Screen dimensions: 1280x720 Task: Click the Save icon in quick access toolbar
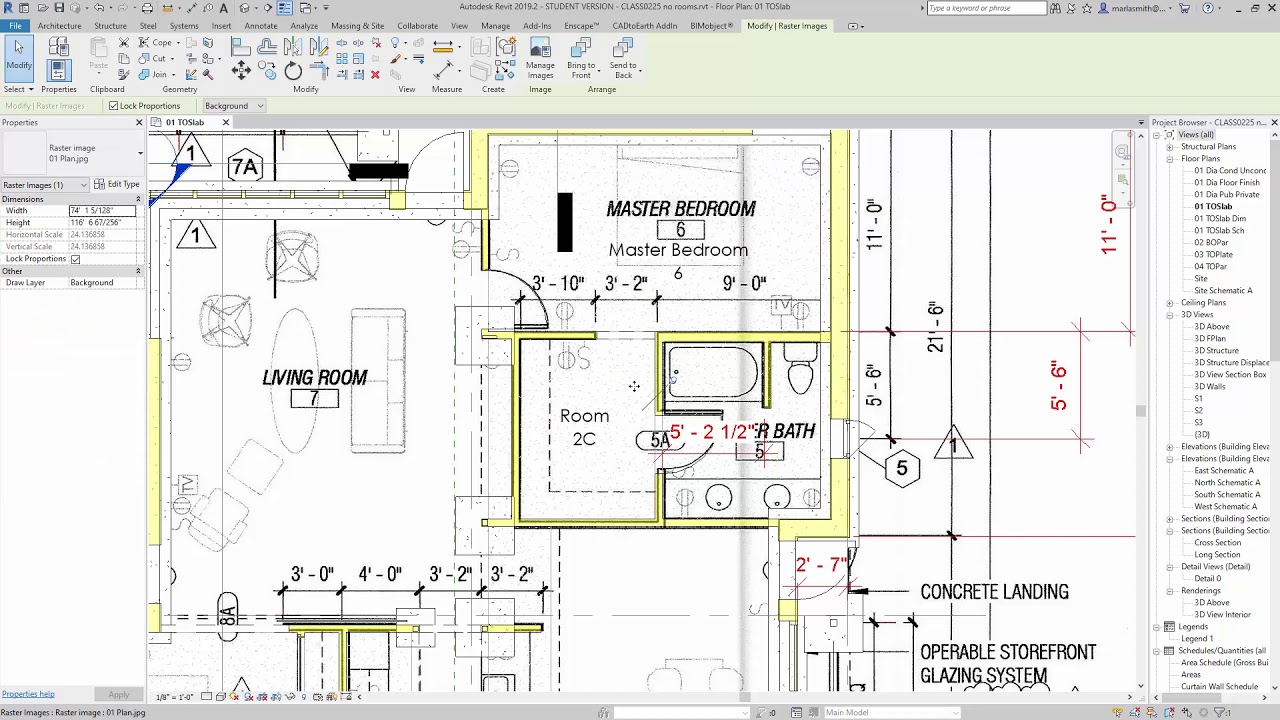tap(59, 8)
